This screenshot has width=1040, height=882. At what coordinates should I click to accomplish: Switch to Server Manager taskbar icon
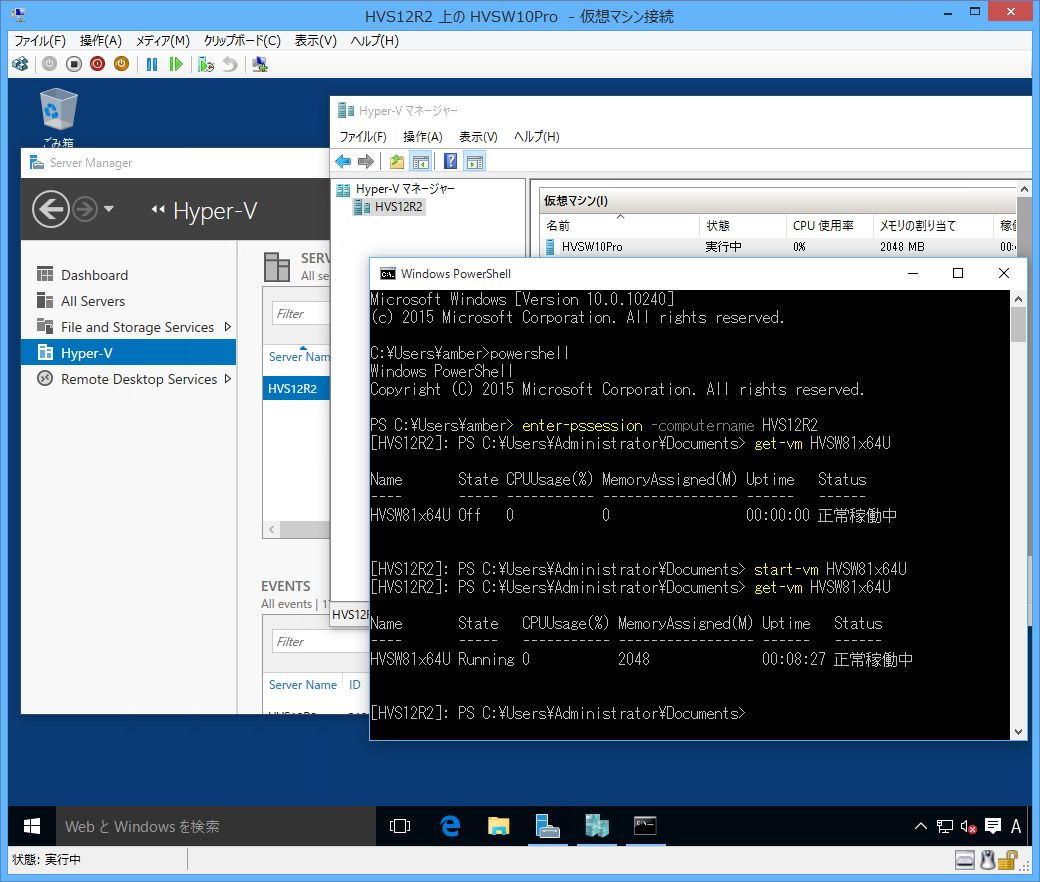point(548,826)
